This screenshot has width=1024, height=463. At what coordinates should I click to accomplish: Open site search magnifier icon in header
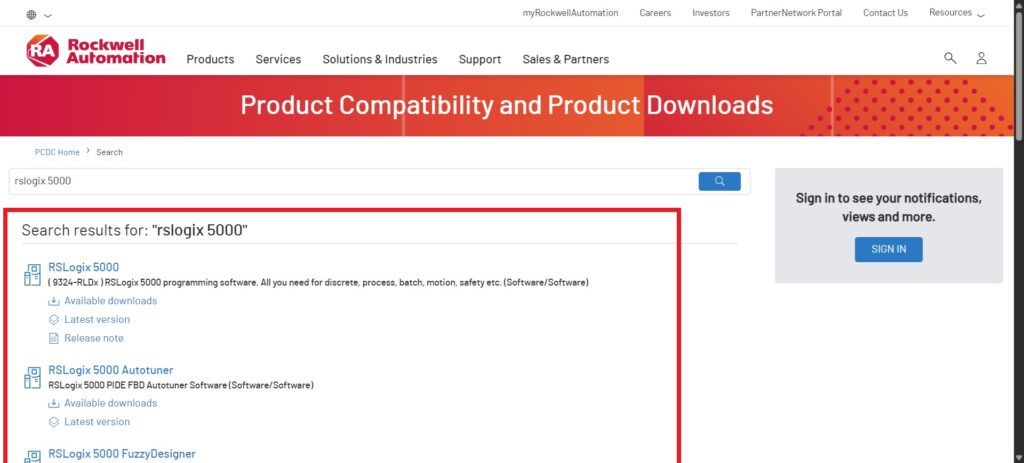(x=950, y=58)
